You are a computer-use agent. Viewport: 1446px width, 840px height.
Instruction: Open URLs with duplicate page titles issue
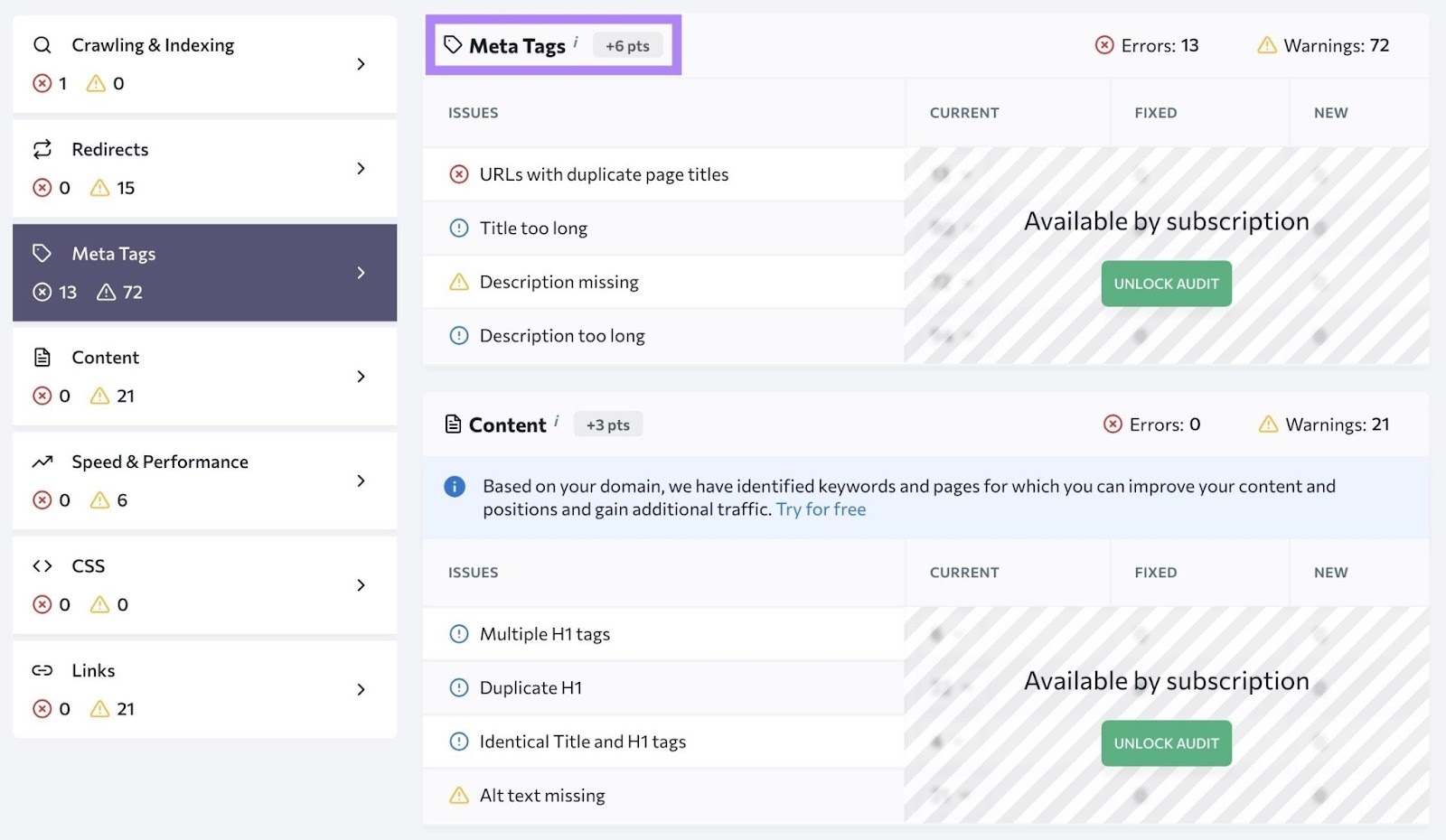(x=604, y=174)
